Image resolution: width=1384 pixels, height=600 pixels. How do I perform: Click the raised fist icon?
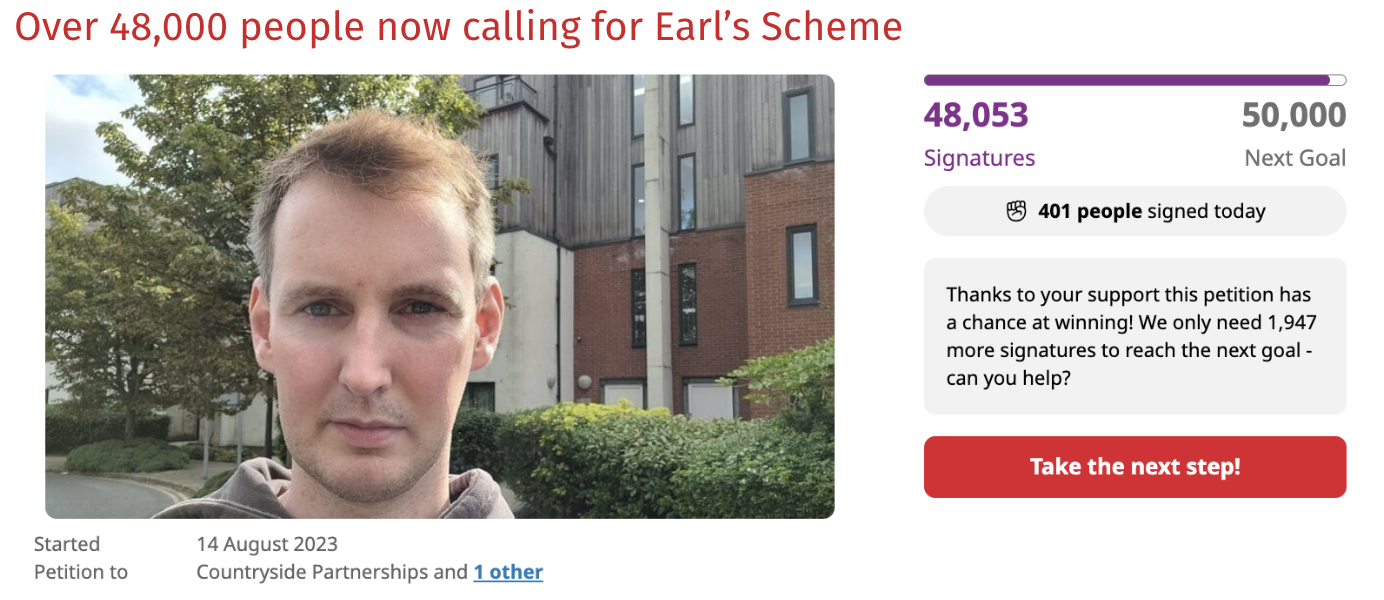[x=1016, y=211]
